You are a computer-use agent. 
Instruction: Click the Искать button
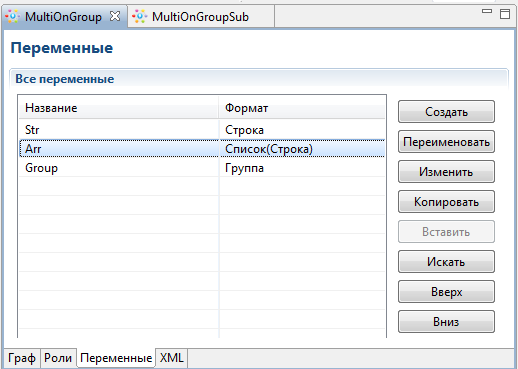tap(446, 262)
